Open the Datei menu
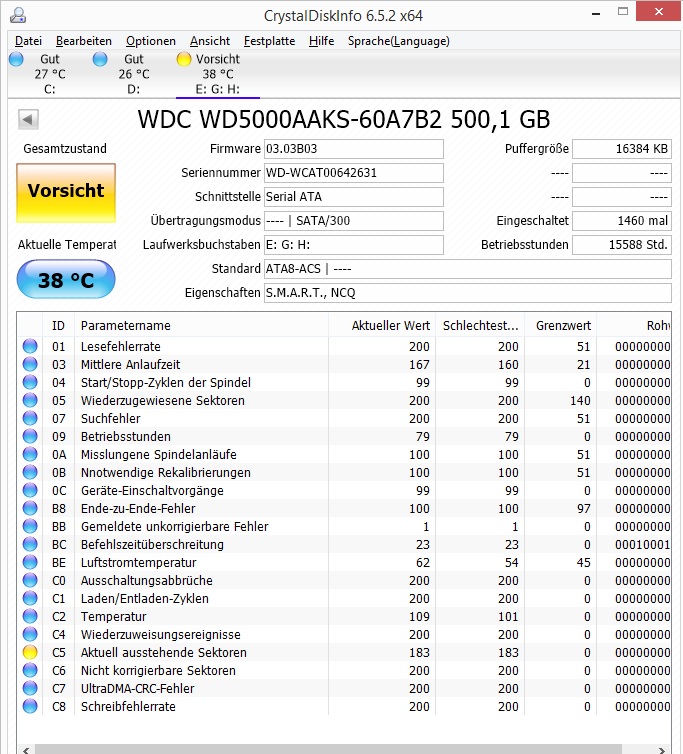683x754 pixels. point(28,41)
